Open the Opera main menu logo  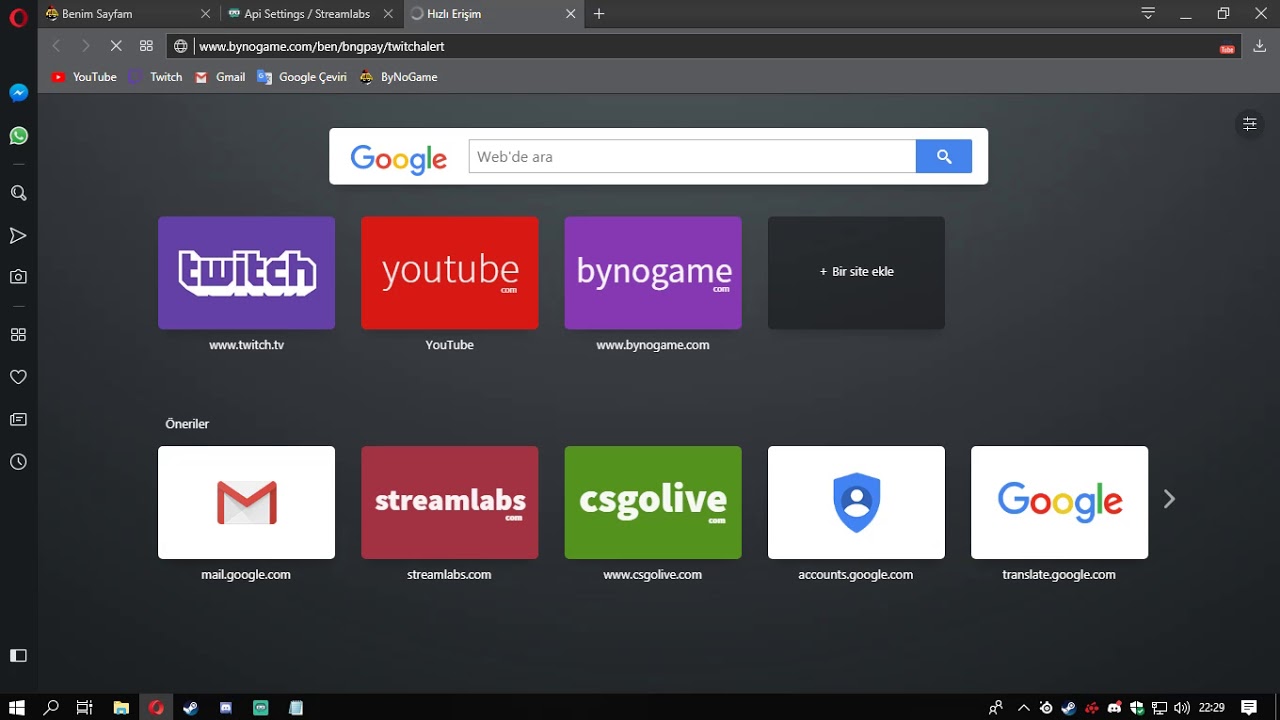(x=18, y=16)
